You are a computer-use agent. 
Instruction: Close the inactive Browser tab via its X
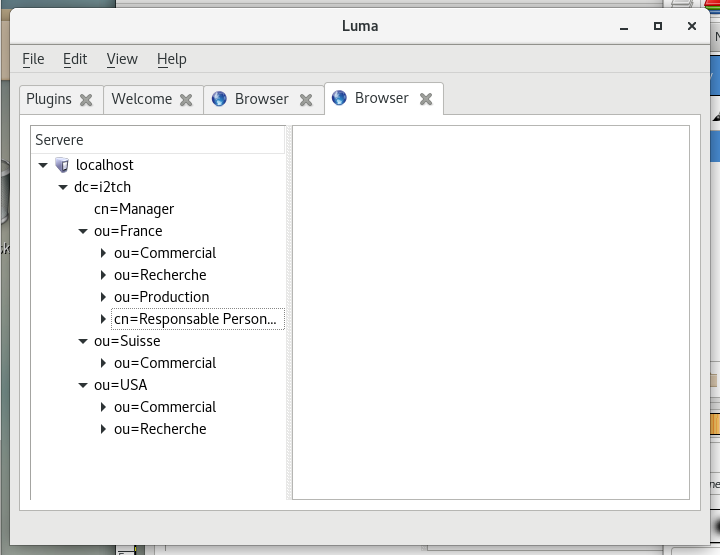(x=306, y=100)
